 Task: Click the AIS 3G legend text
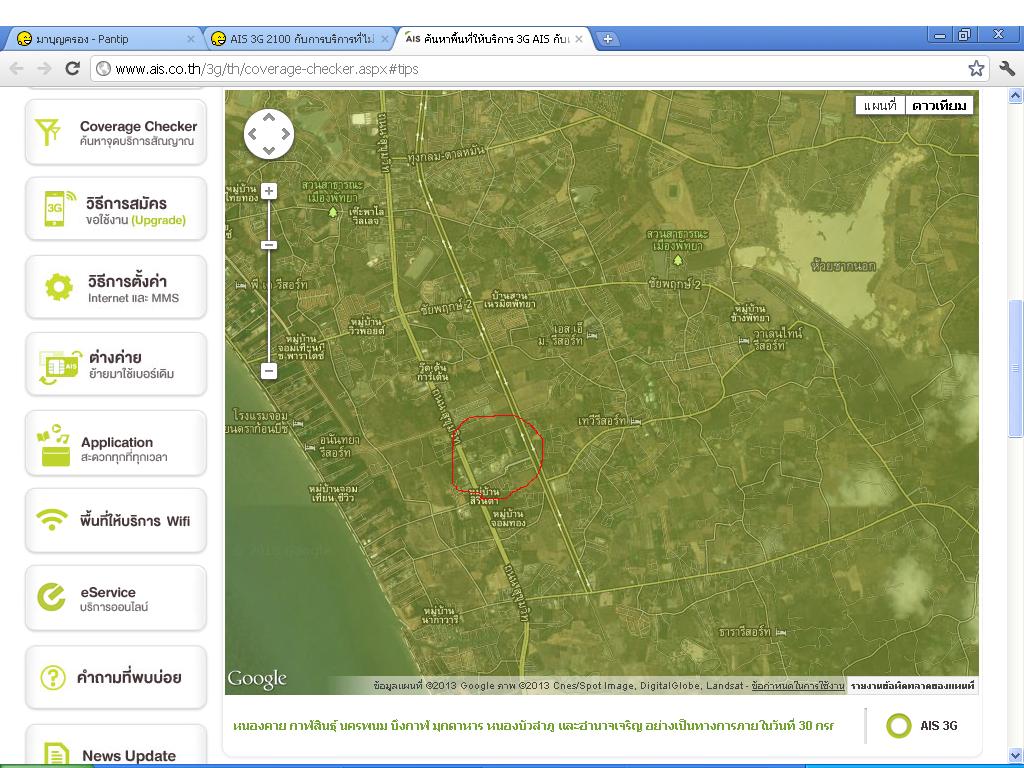(x=938, y=726)
